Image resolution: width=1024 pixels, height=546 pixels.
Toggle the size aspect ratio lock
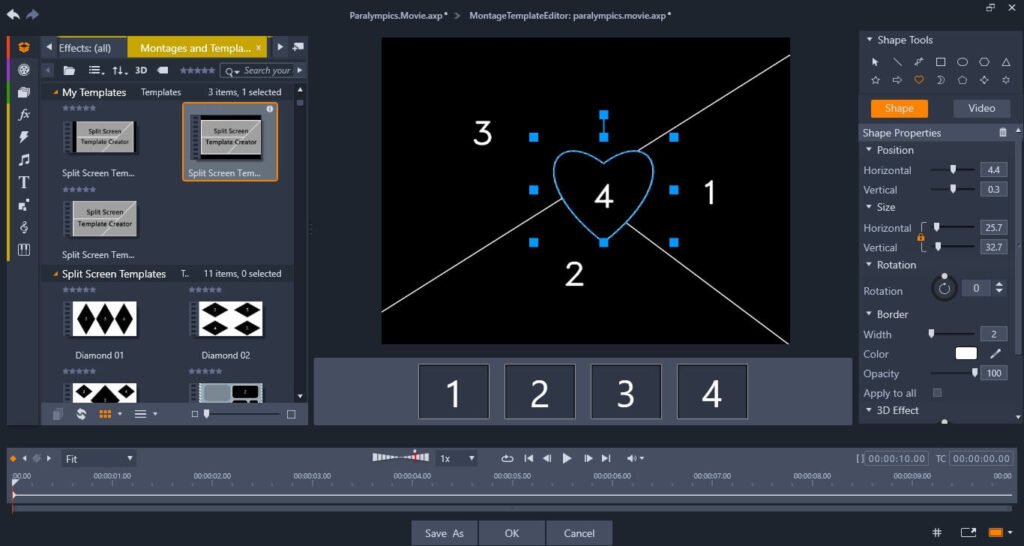pyautogui.click(x=921, y=237)
